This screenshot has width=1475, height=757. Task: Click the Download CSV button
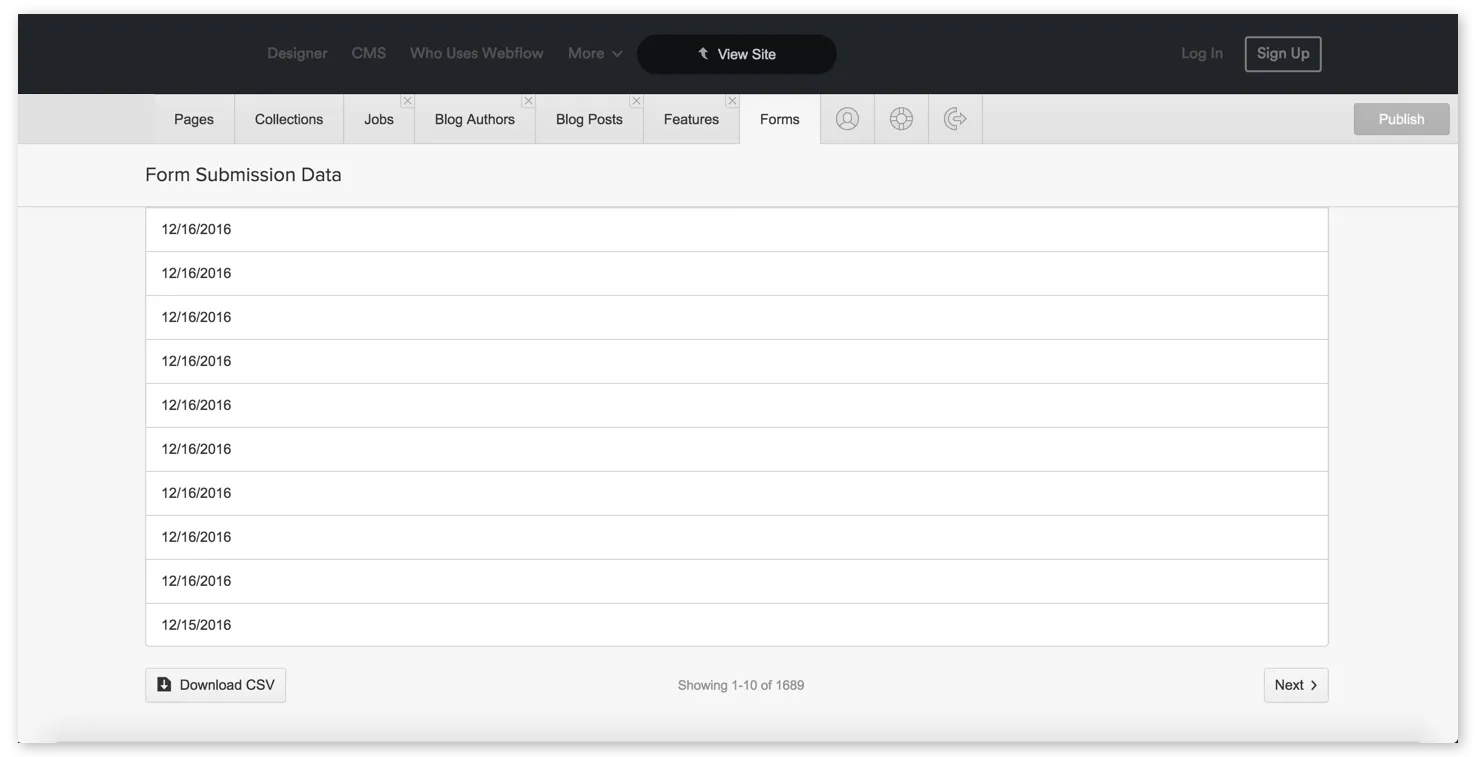[215, 684]
